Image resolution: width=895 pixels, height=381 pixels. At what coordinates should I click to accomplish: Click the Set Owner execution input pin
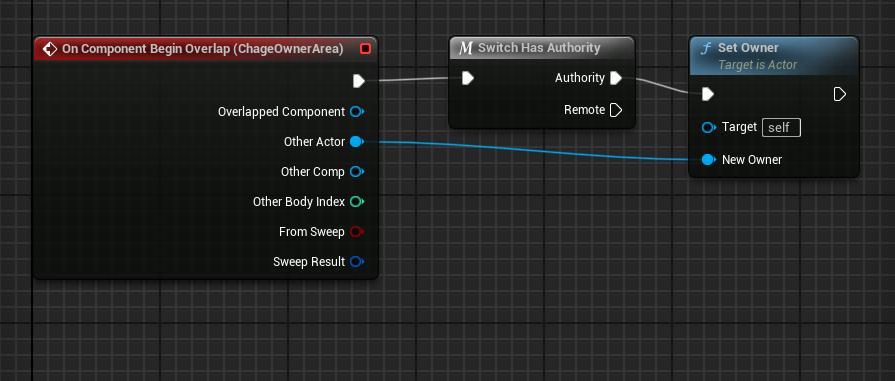pyautogui.click(x=708, y=94)
